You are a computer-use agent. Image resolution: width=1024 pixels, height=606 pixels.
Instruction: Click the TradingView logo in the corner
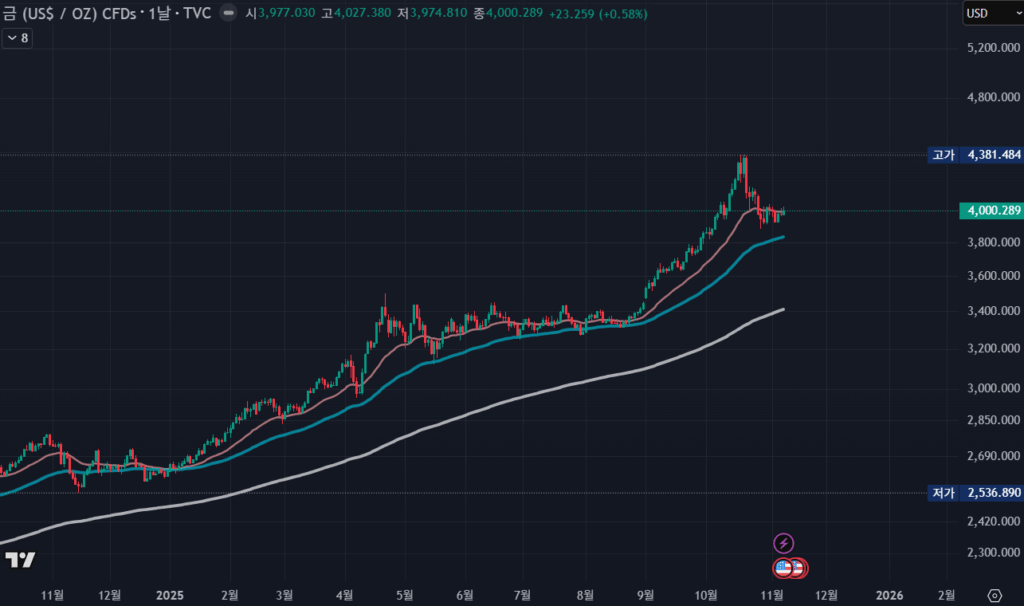pos(20,560)
